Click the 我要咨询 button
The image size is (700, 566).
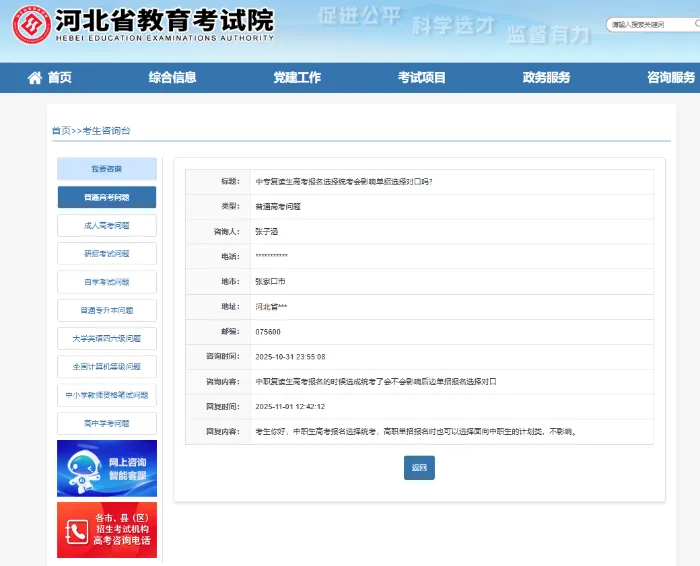(x=107, y=169)
